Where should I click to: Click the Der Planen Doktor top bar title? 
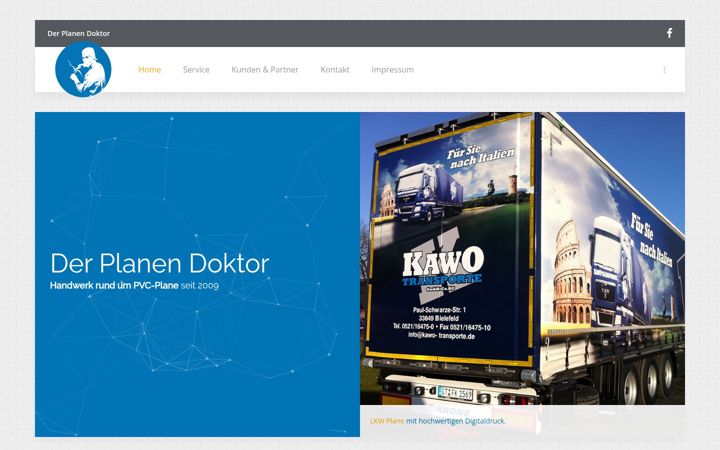[x=79, y=33]
